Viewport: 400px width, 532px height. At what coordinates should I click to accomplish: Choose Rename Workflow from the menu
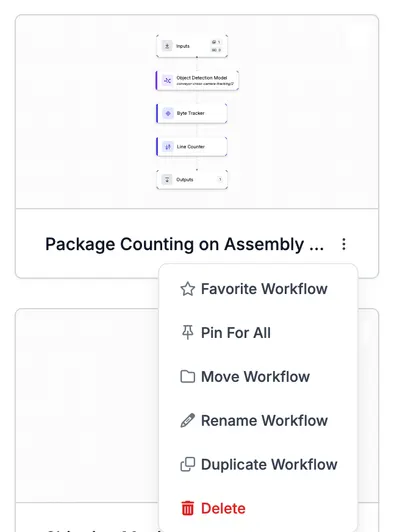[258, 420]
